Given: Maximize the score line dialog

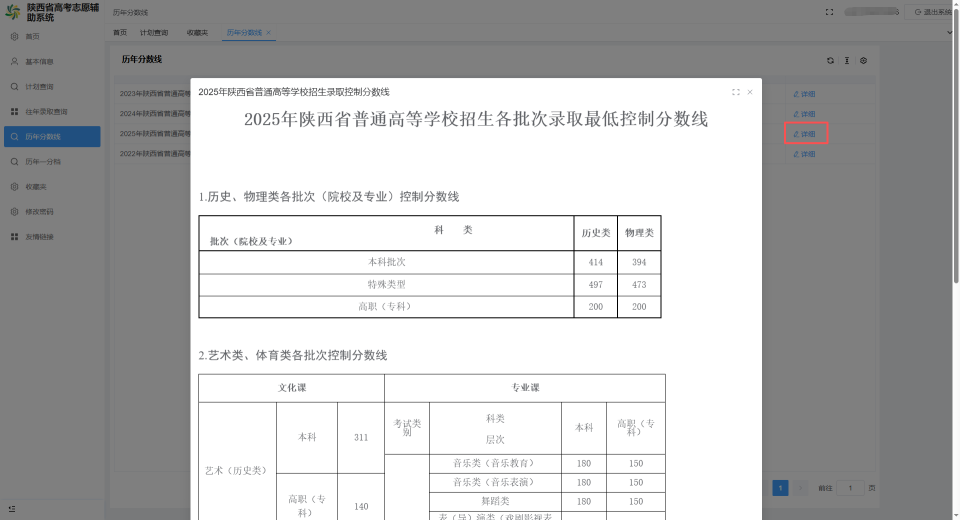Looking at the screenshot, I should point(736,92).
